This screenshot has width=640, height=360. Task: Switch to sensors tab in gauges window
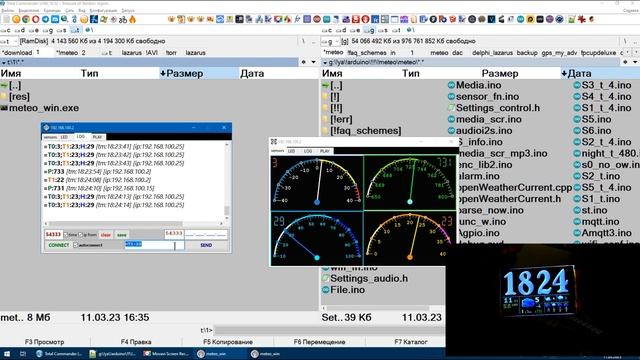[x=278, y=151]
